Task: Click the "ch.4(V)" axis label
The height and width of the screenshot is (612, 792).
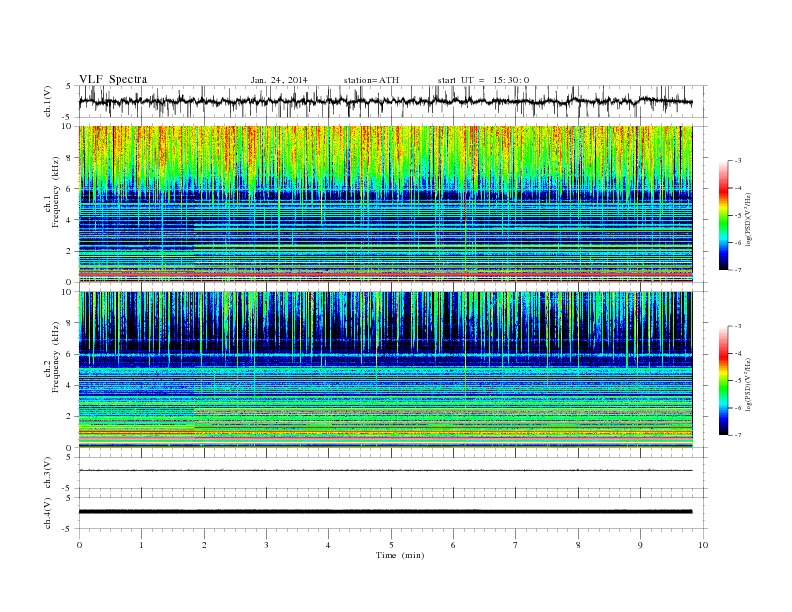Action: [x=47, y=513]
